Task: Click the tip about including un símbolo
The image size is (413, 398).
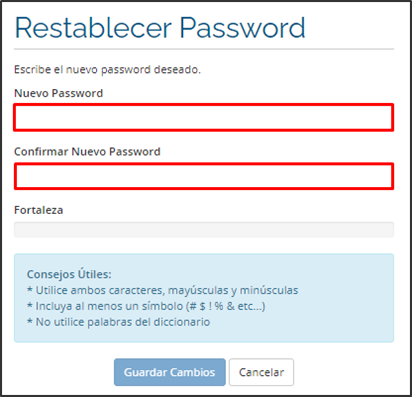Action: [x=146, y=306]
